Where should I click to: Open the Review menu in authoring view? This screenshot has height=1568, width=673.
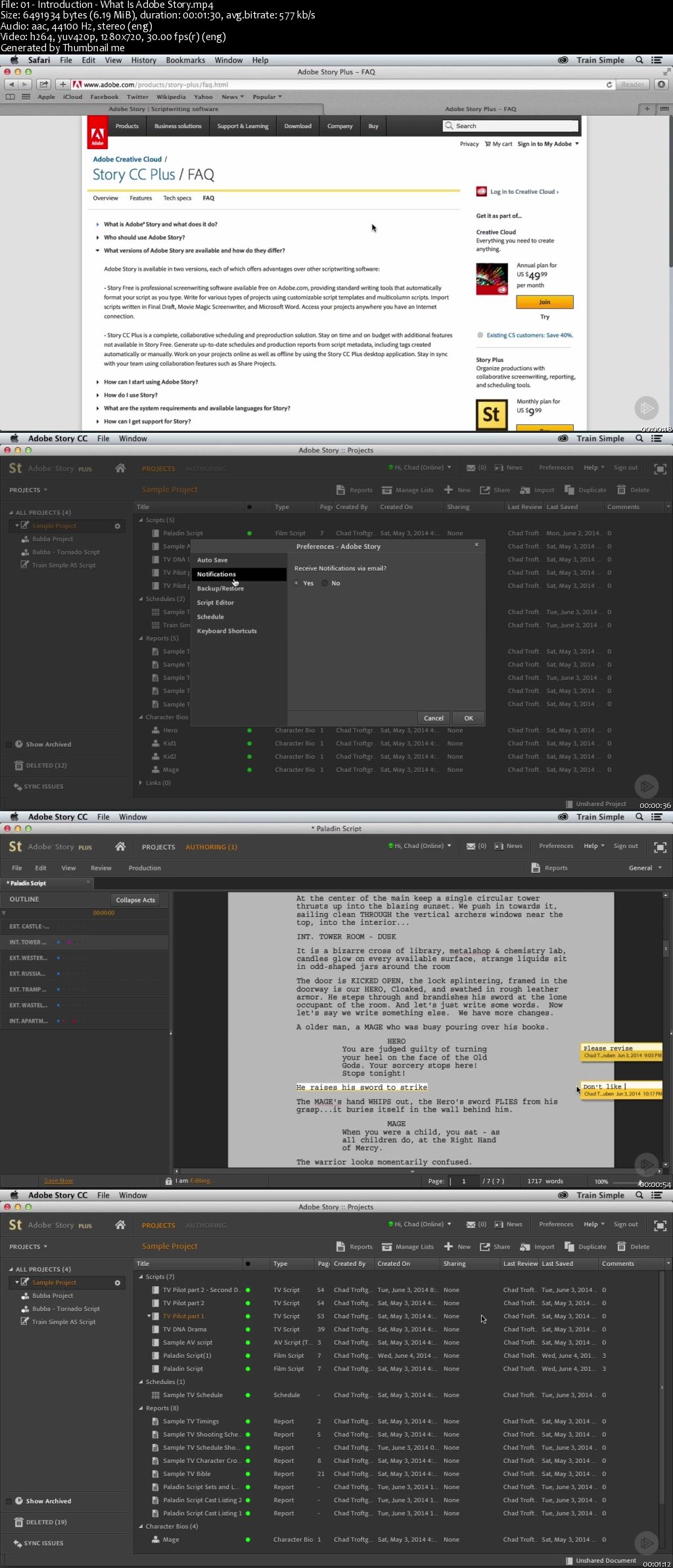[101, 868]
